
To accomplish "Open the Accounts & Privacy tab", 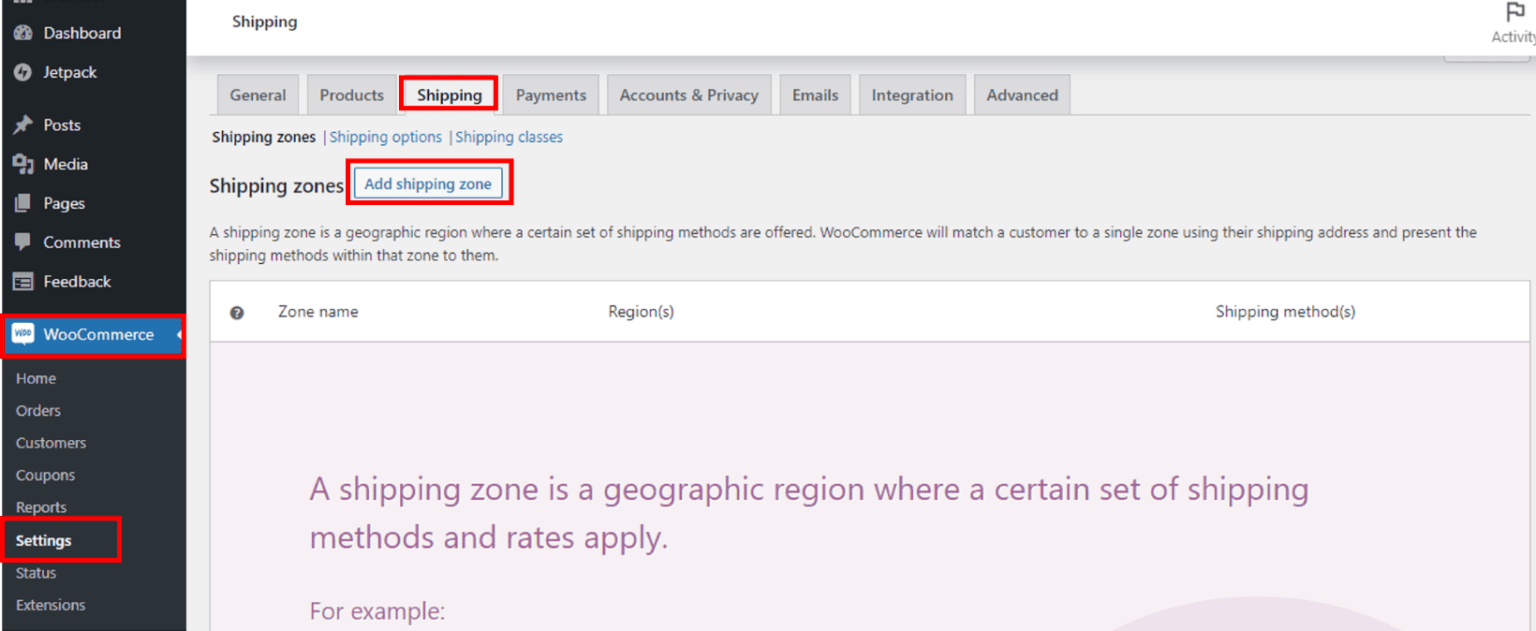I will pos(688,94).
